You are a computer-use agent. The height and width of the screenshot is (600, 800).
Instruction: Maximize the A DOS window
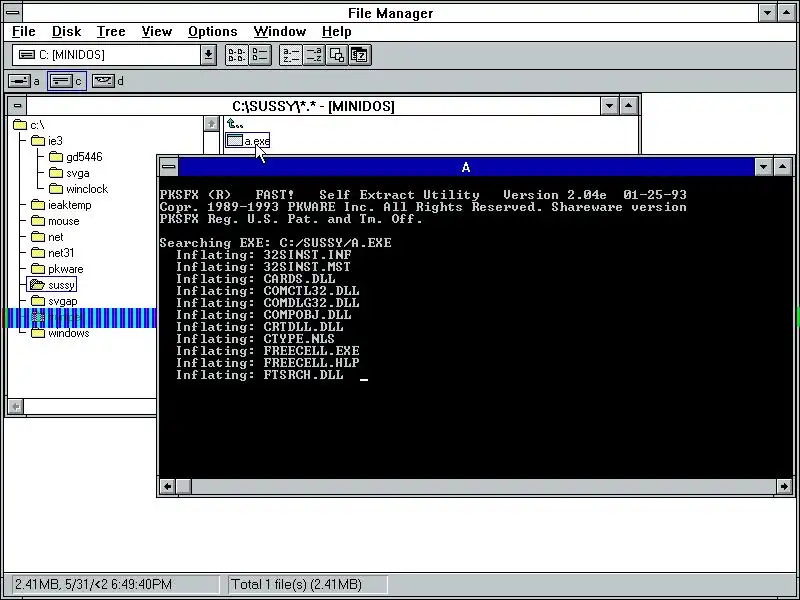coord(783,167)
